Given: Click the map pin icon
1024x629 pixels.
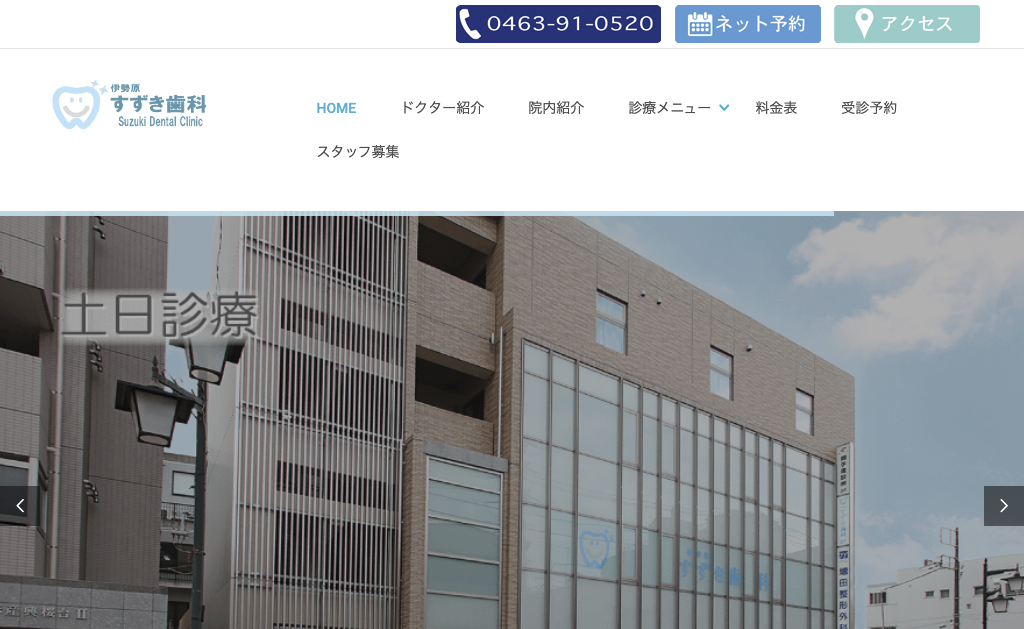Looking at the screenshot, I should (863, 24).
